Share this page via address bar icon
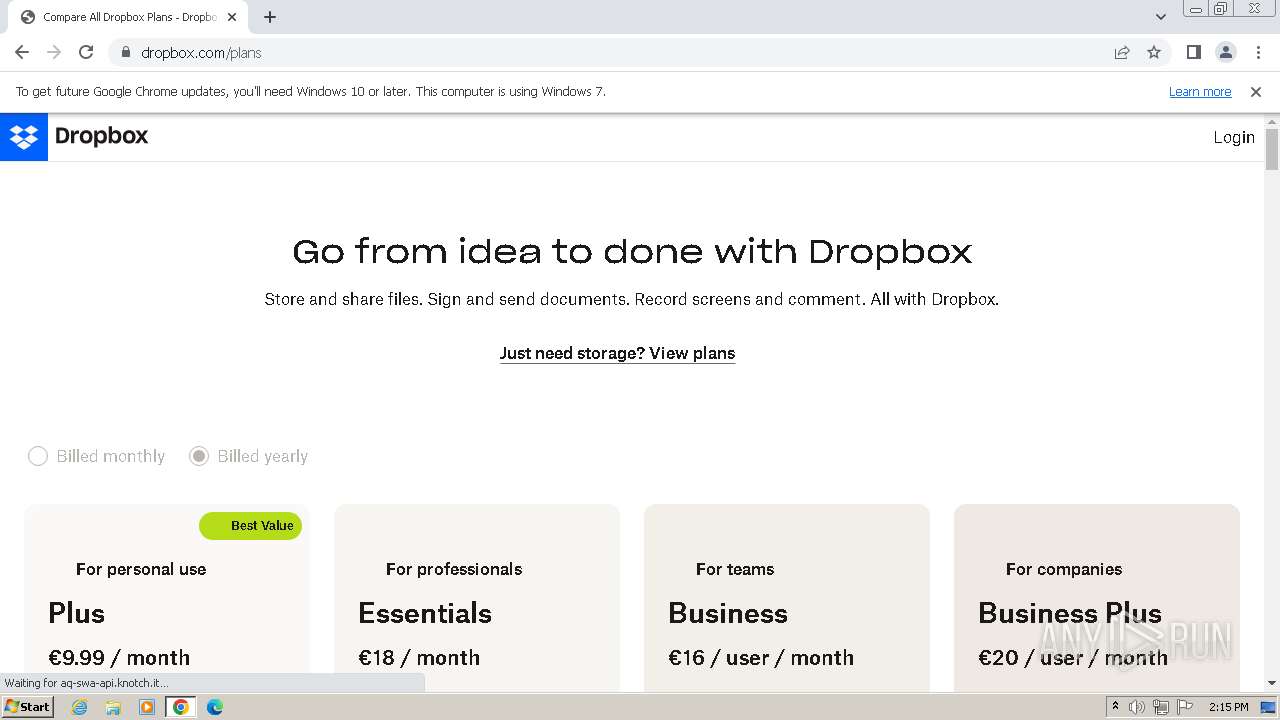Screen dimensions: 1280x720 click(1122, 53)
